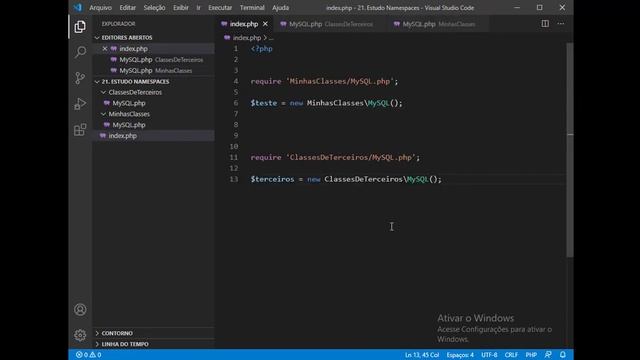Open the feedback icon in status bar
The image size is (640, 360).
point(548,355)
